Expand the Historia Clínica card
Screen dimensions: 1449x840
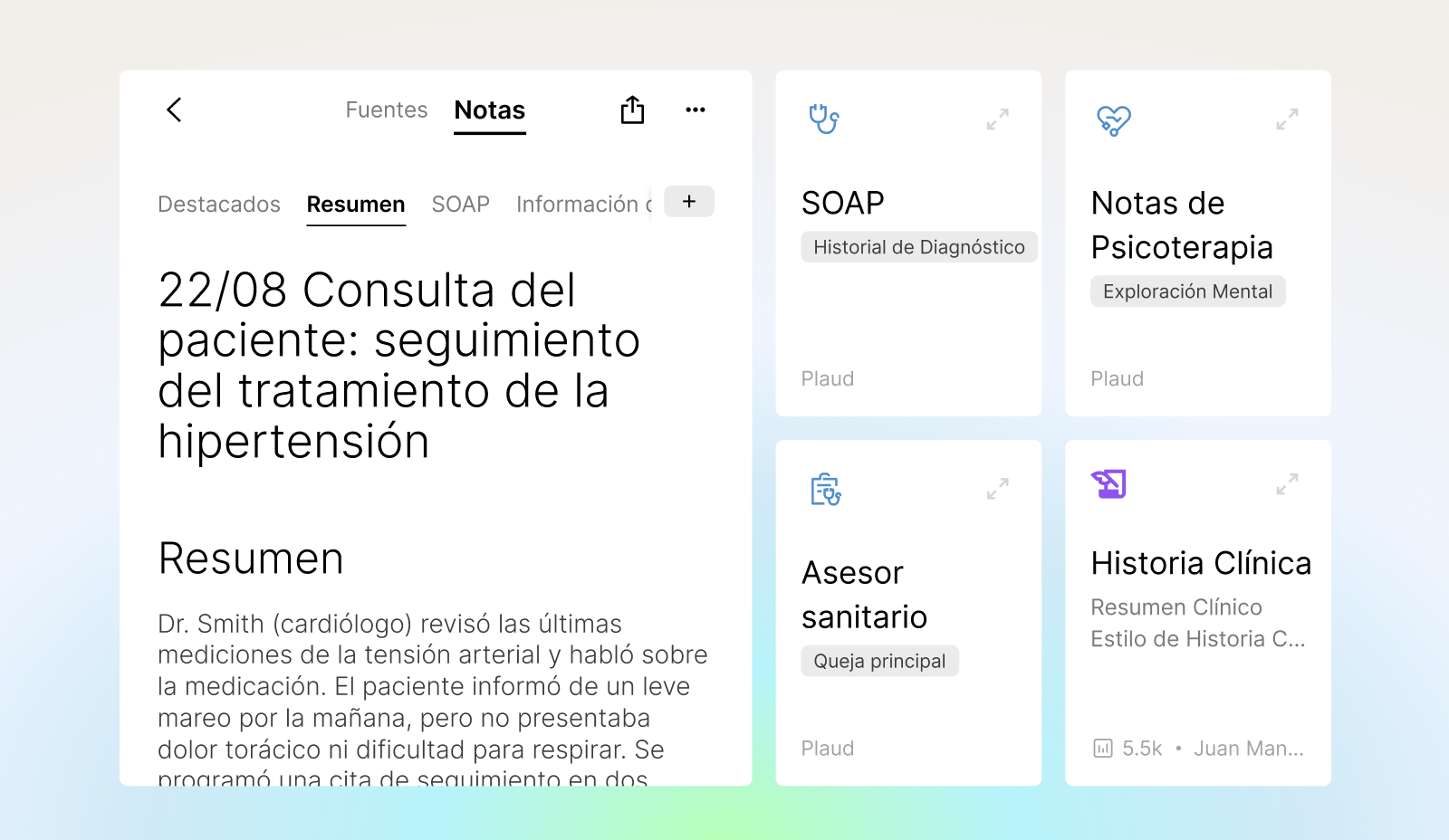[x=1287, y=484]
